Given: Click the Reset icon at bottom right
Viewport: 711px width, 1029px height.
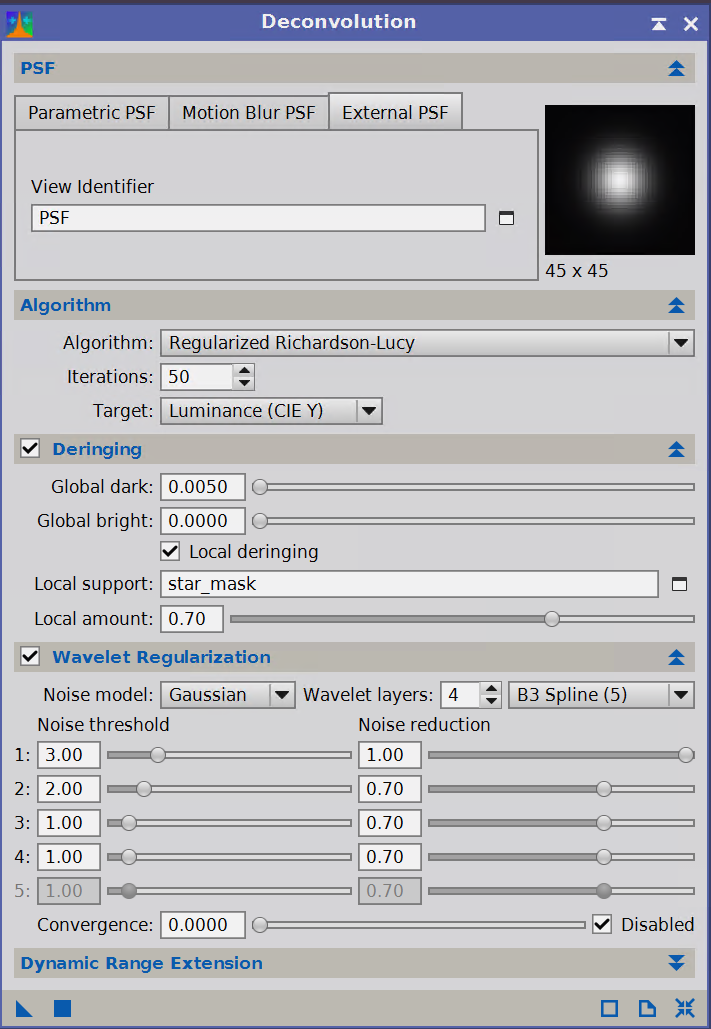Looking at the screenshot, I should [685, 1009].
